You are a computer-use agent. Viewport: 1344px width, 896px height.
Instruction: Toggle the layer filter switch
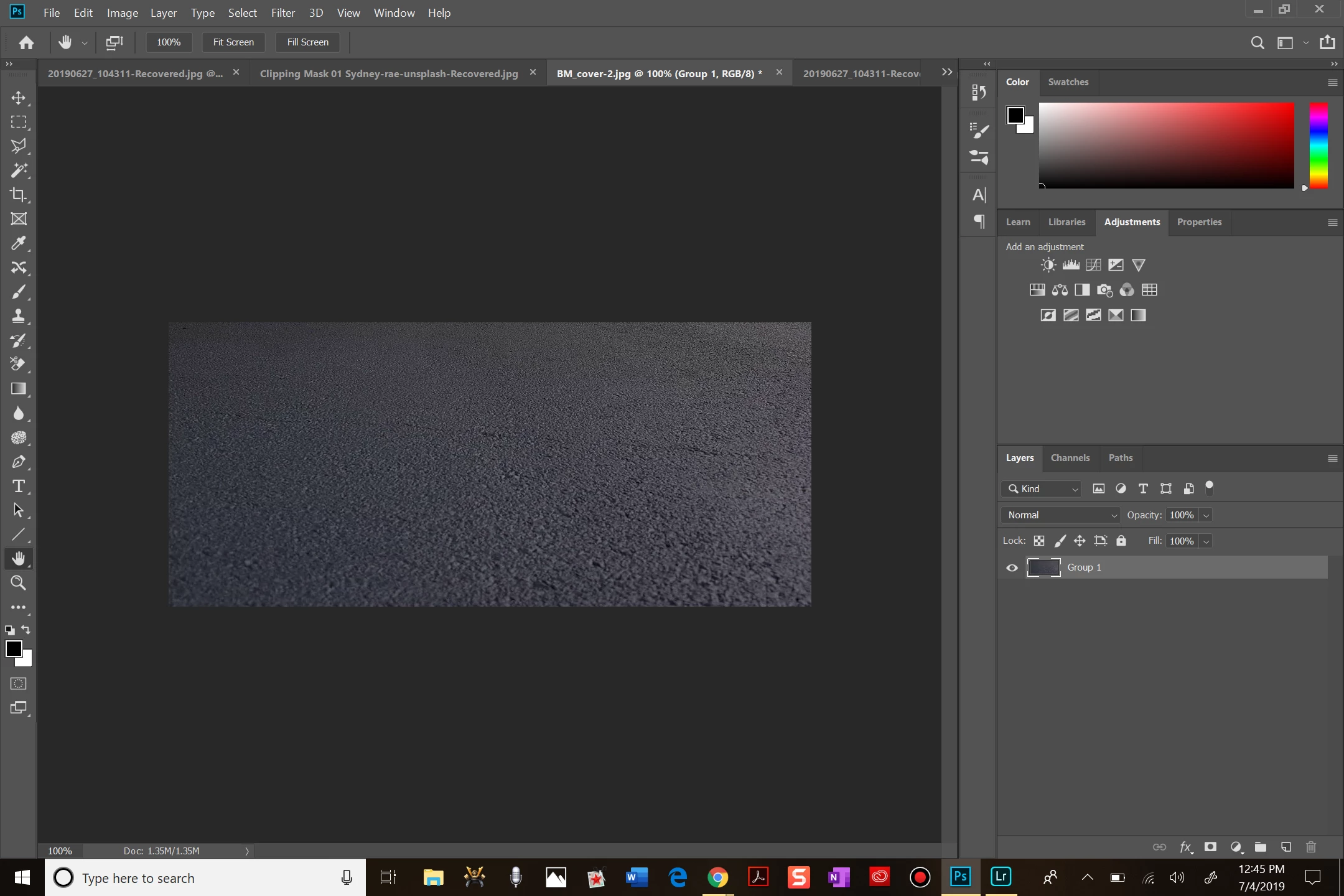pyautogui.click(x=1209, y=488)
